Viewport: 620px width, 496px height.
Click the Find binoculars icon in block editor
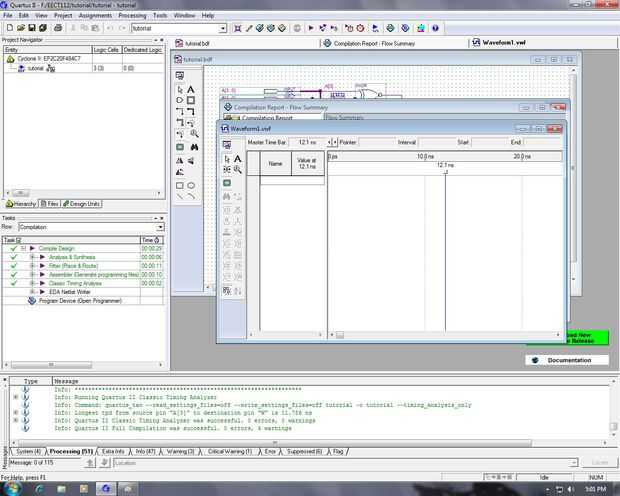tap(194, 147)
